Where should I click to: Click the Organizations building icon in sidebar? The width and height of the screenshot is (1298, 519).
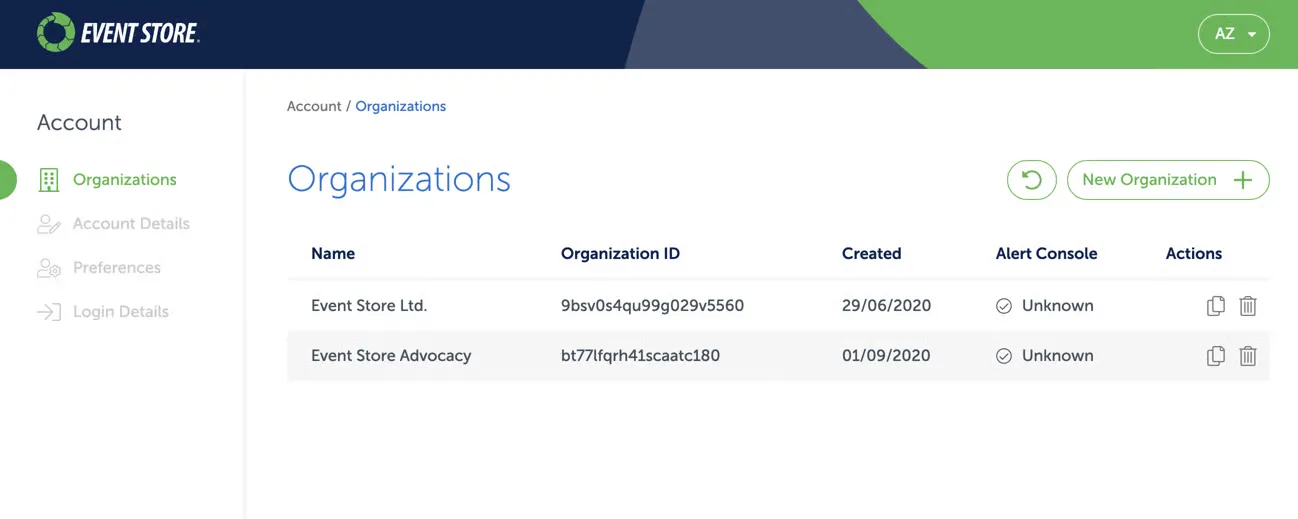pyautogui.click(x=48, y=180)
